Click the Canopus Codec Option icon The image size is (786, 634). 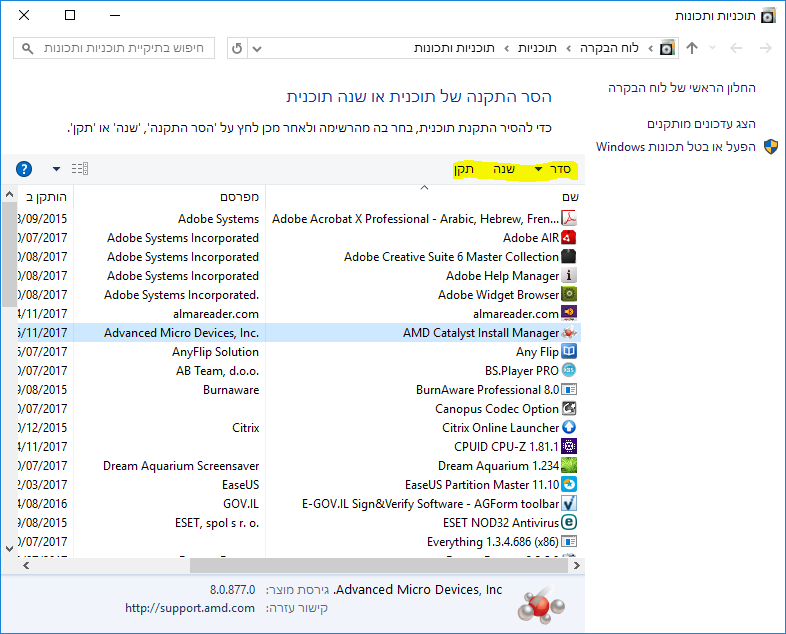click(569, 408)
